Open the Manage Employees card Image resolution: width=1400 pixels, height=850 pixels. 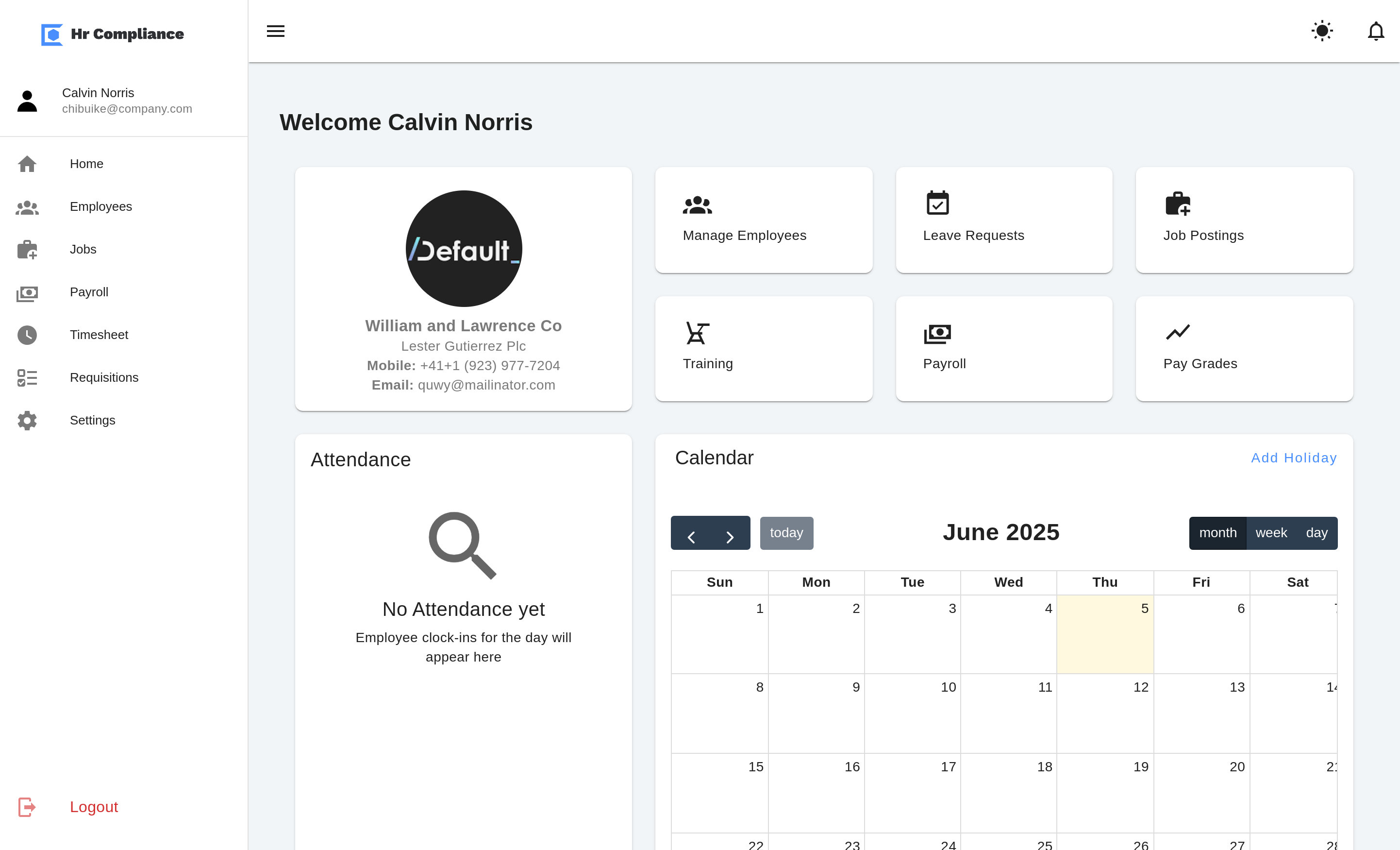coord(764,220)
